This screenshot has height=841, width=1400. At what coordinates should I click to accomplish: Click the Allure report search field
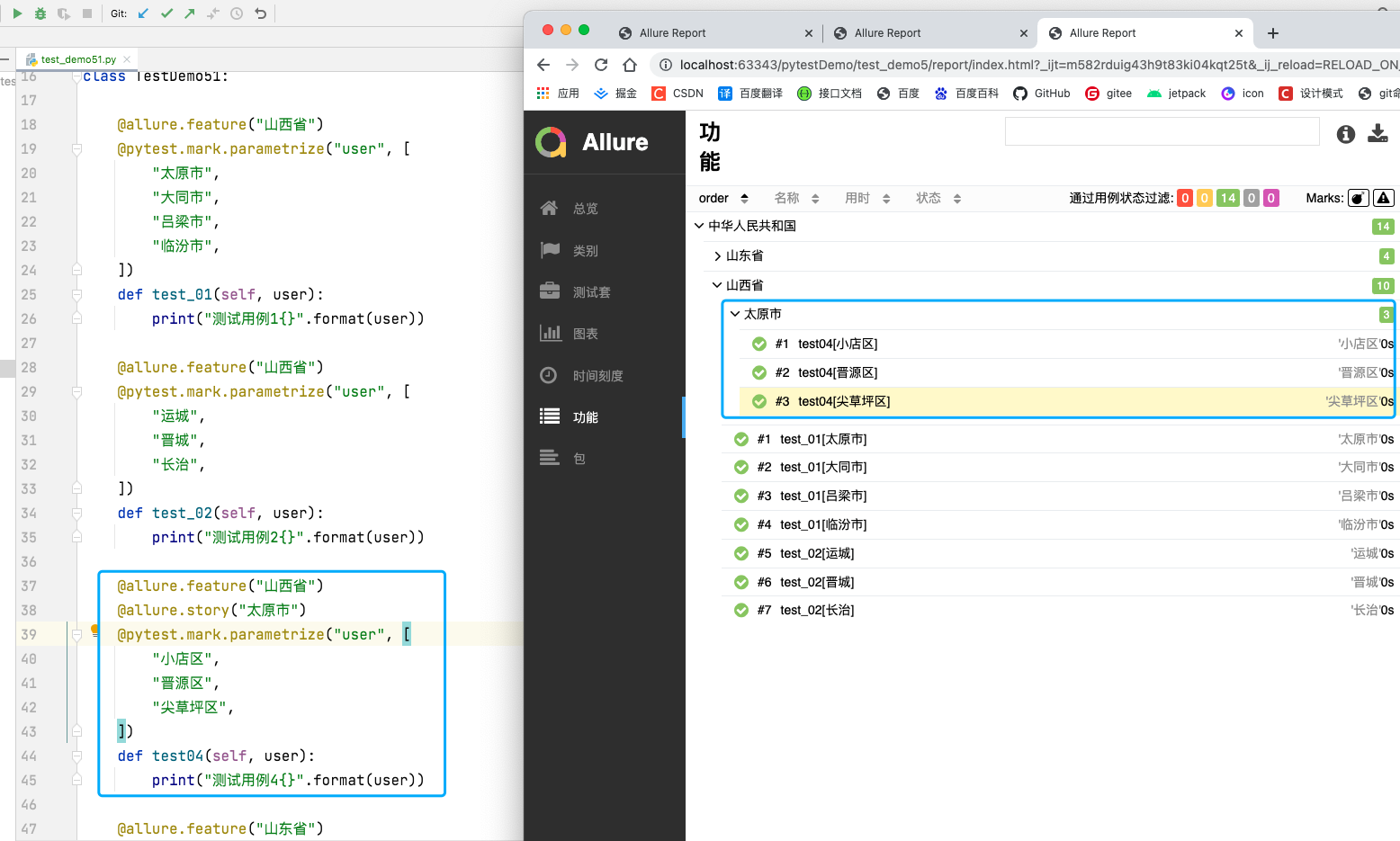click(1162, 132)
